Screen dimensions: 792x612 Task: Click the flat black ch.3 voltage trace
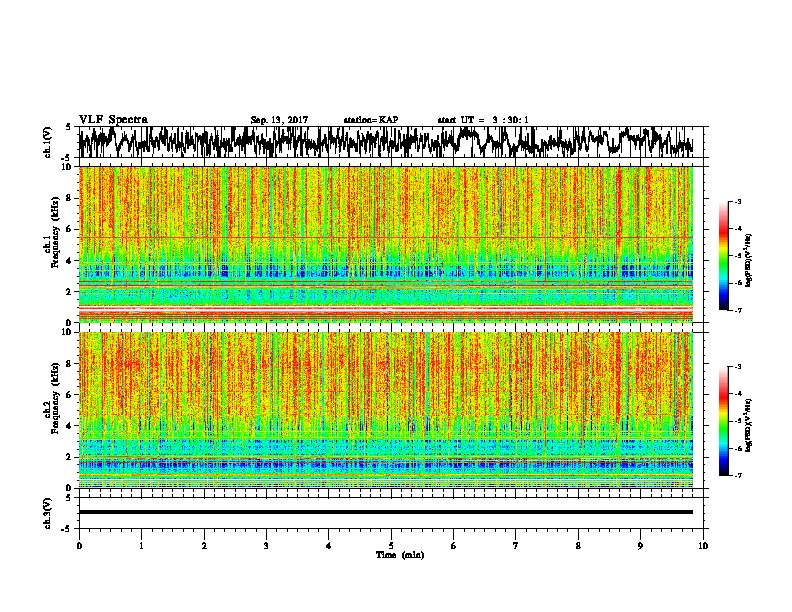385,512
